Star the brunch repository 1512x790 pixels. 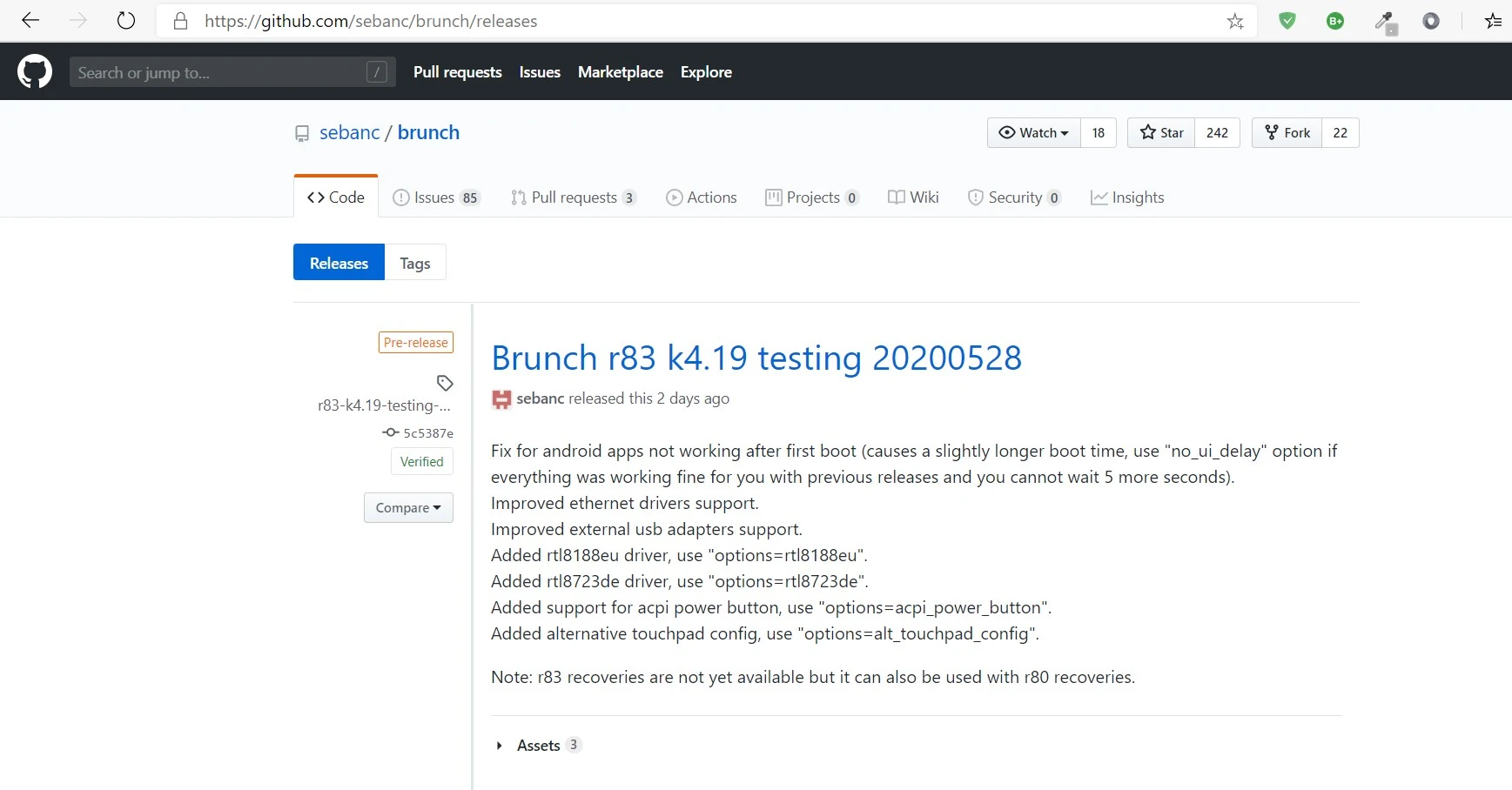(x=1161, y=132)
